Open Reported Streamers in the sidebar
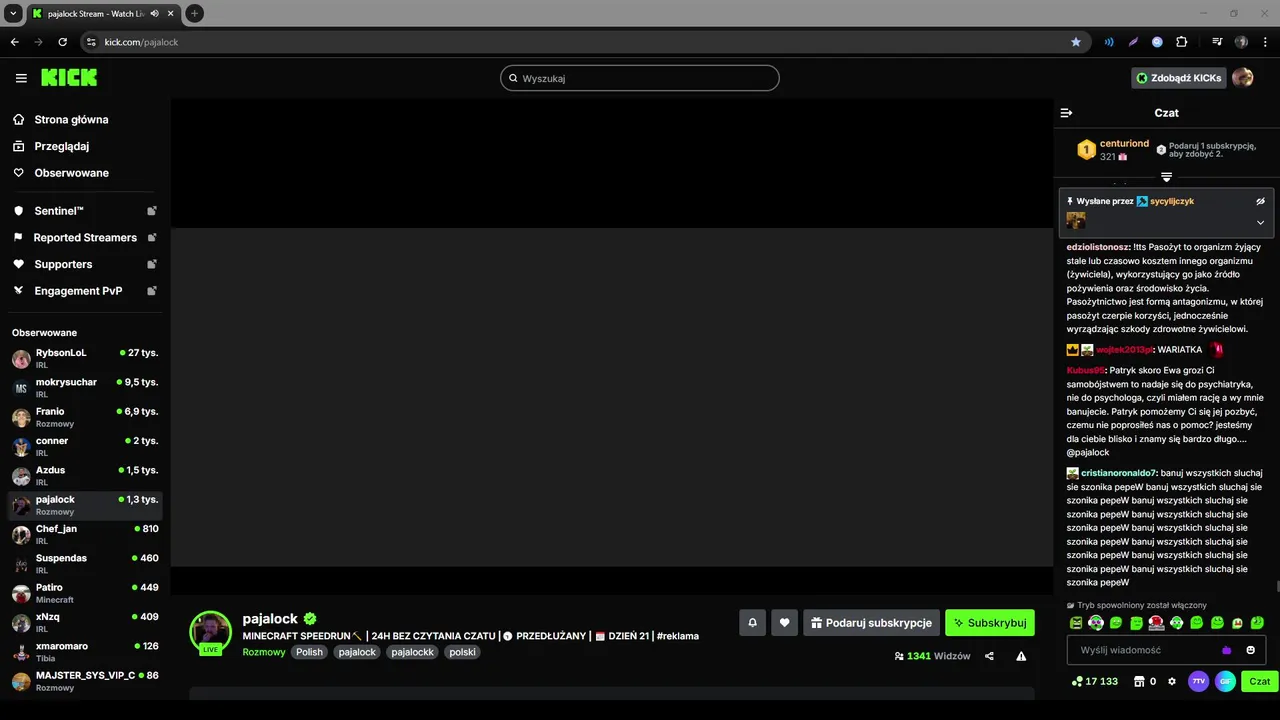This screenshot has height=720, width=1280. coord(85,238)
